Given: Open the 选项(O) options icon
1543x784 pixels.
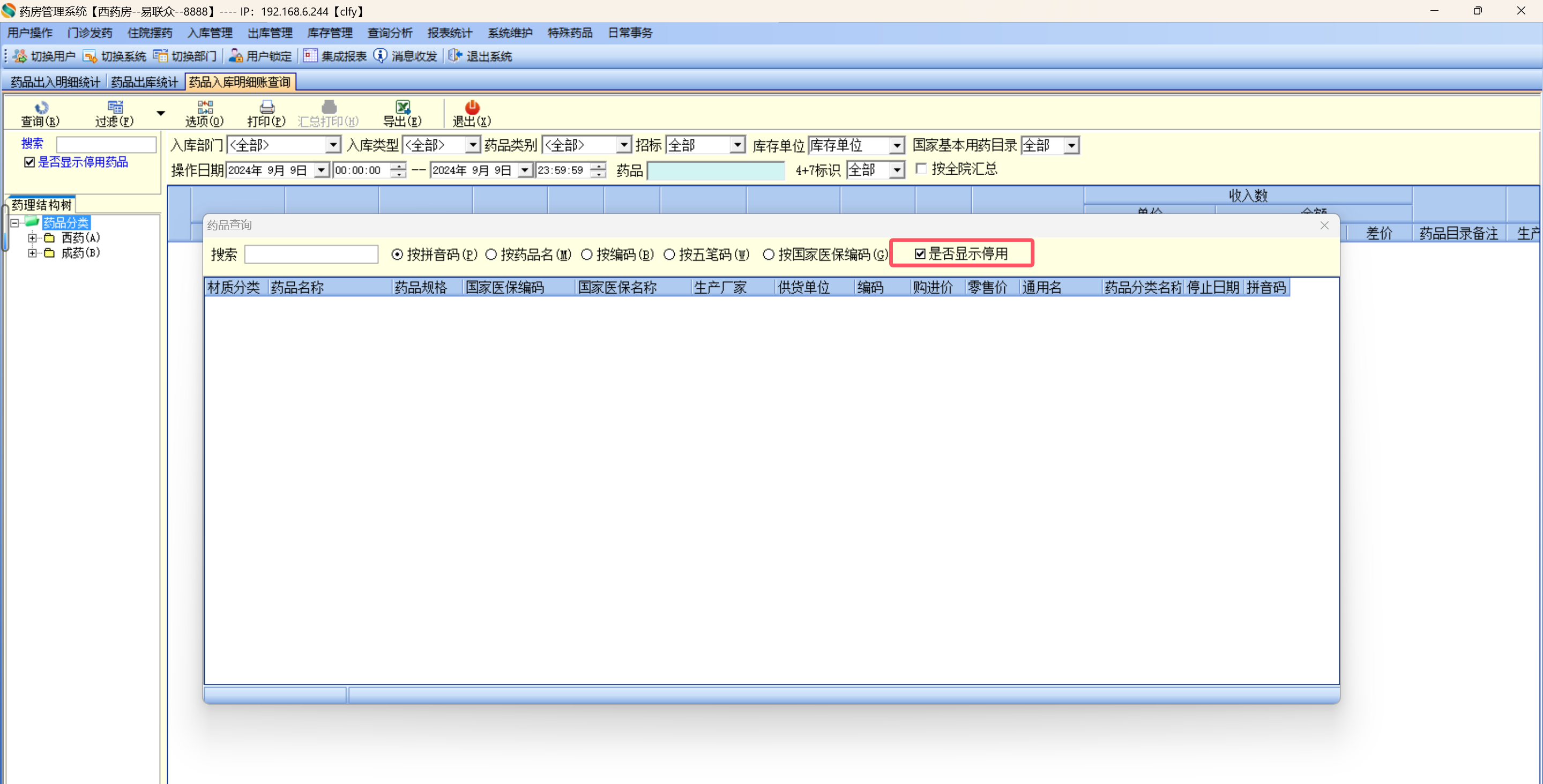Looking at the screenshot, I should click(x=205, y=108).
